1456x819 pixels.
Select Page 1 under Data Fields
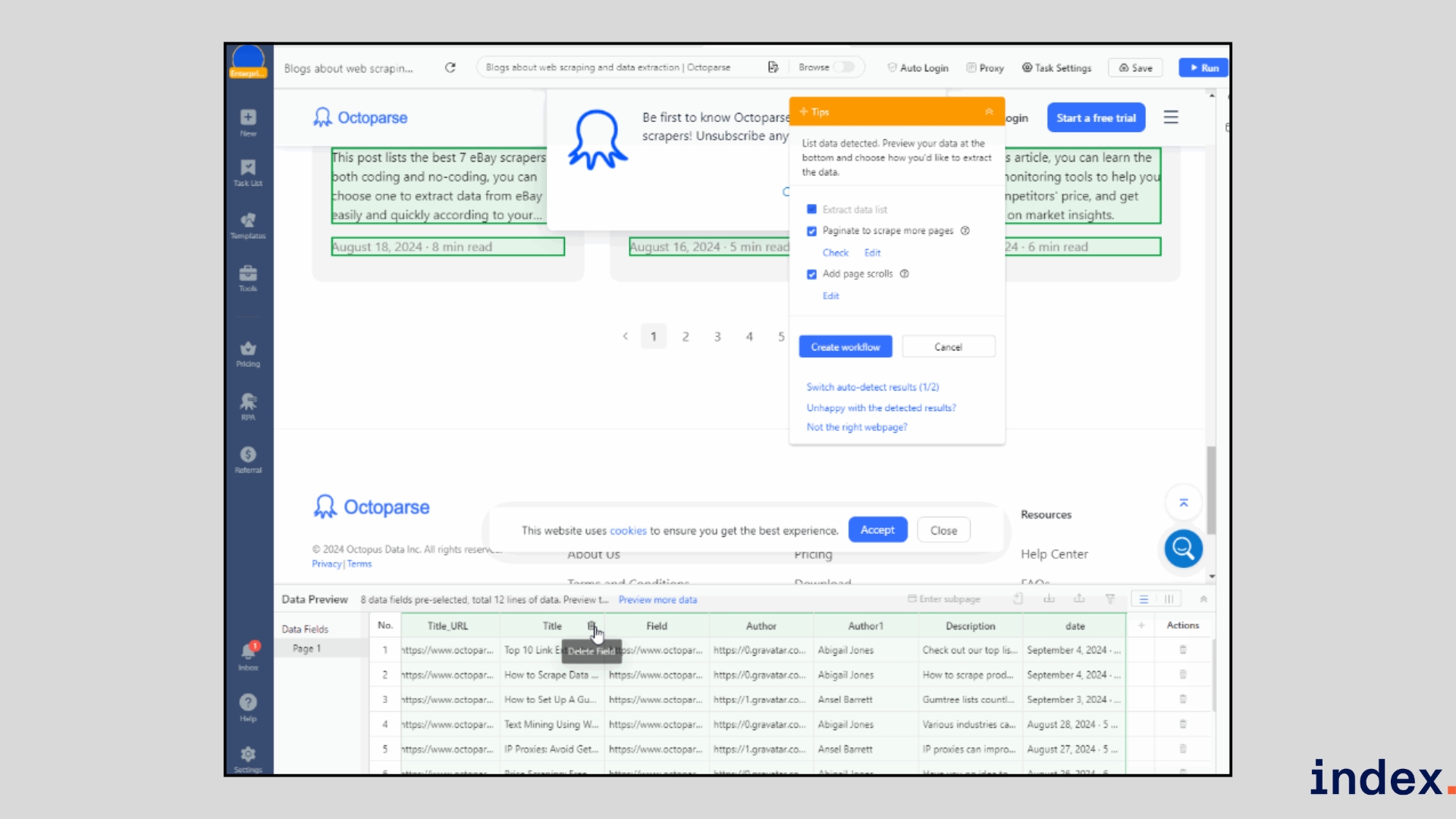pyautogui.click(x=307, y=649)
